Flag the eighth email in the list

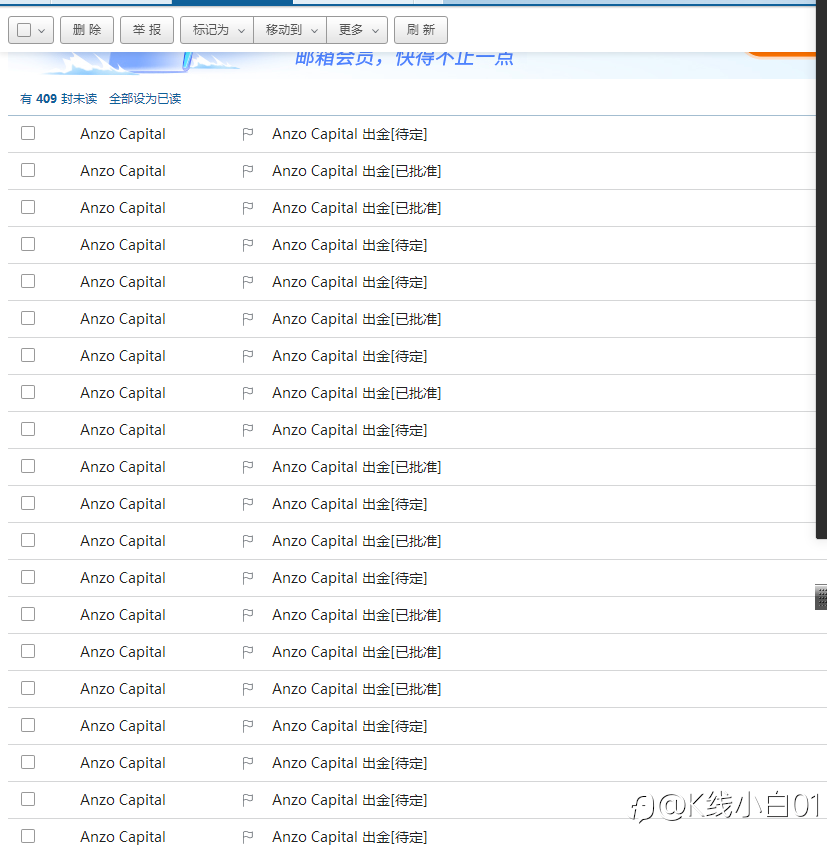[x=248, y=393]
